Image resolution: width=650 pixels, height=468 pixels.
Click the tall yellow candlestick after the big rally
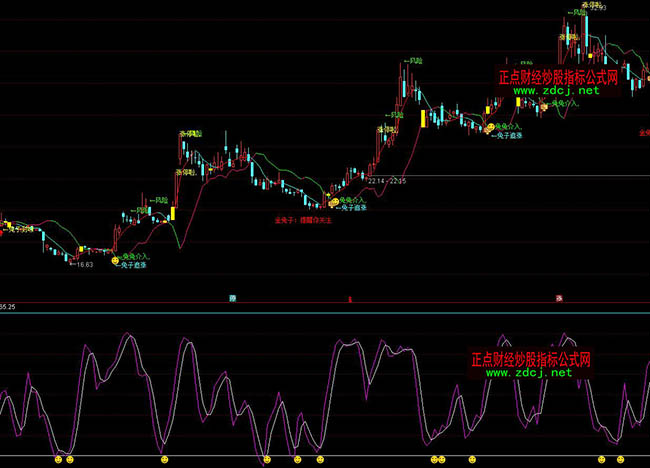click(x=423, y=120)
